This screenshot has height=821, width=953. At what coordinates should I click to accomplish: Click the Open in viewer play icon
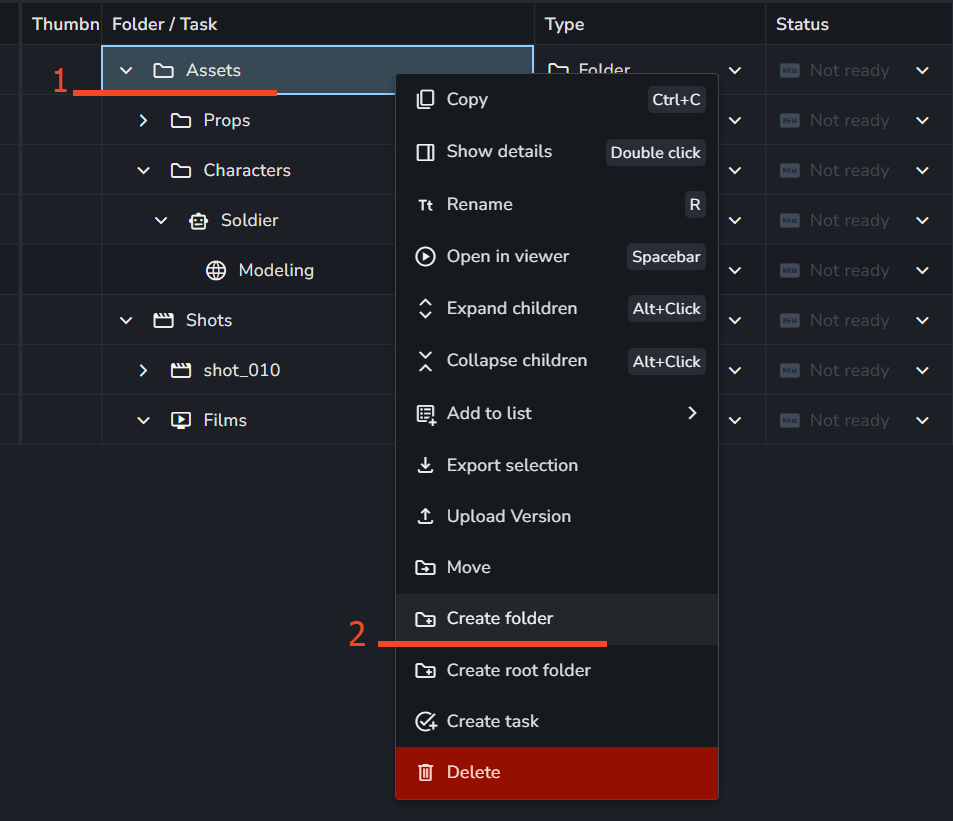(426, 257)
